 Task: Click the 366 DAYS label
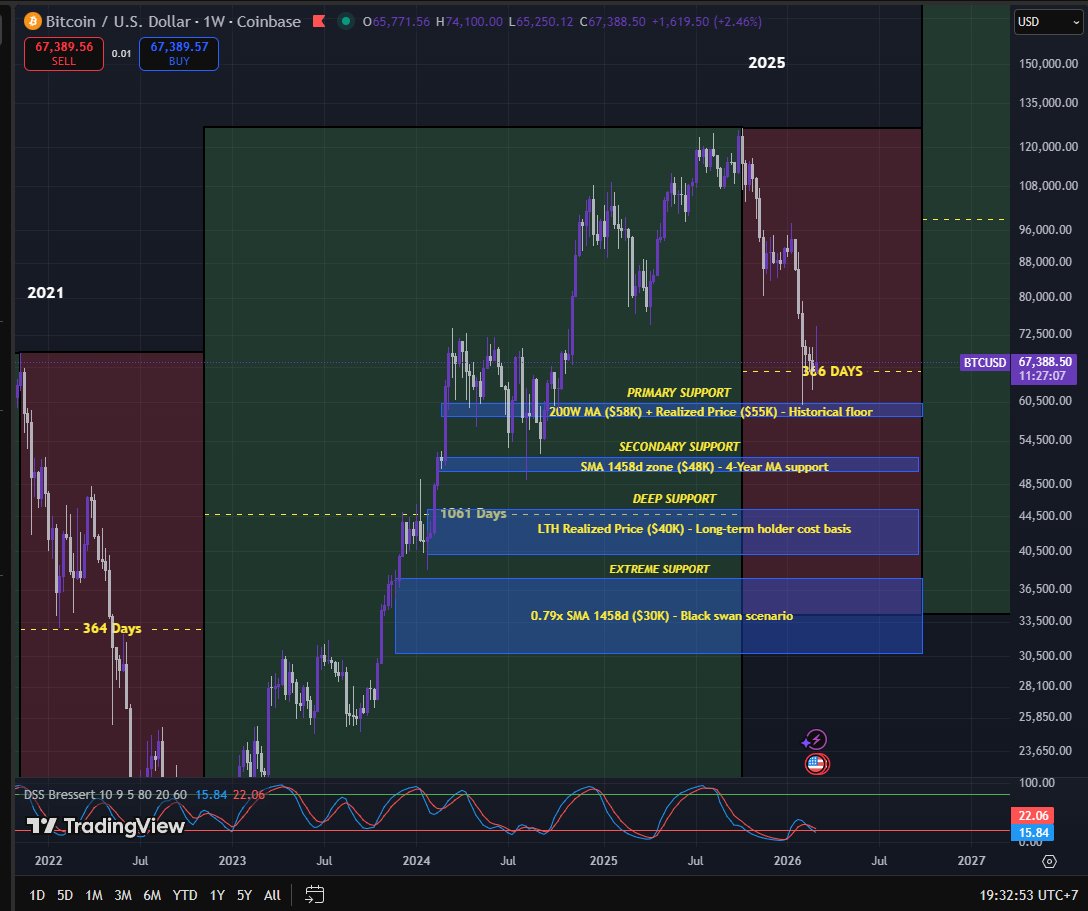click(832, 371)
